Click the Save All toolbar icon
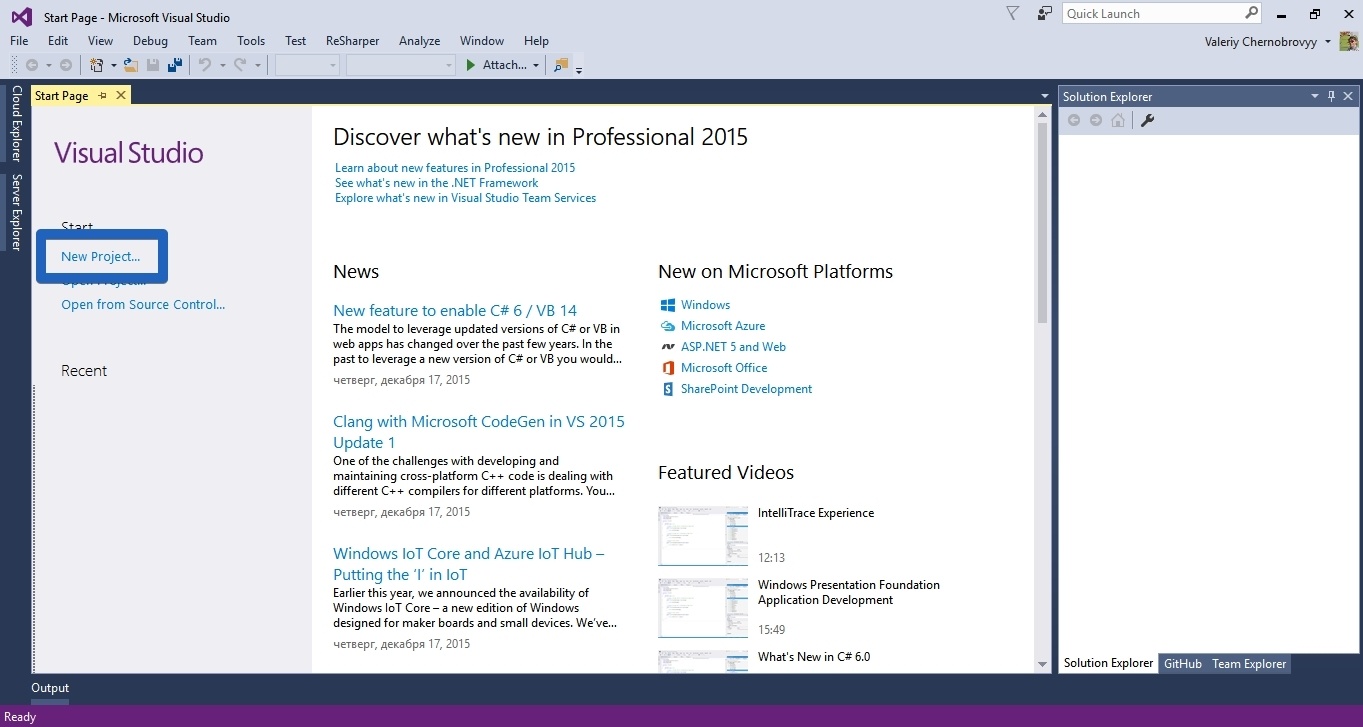The height and width of the screenshot is (727, 1363). 175,65
